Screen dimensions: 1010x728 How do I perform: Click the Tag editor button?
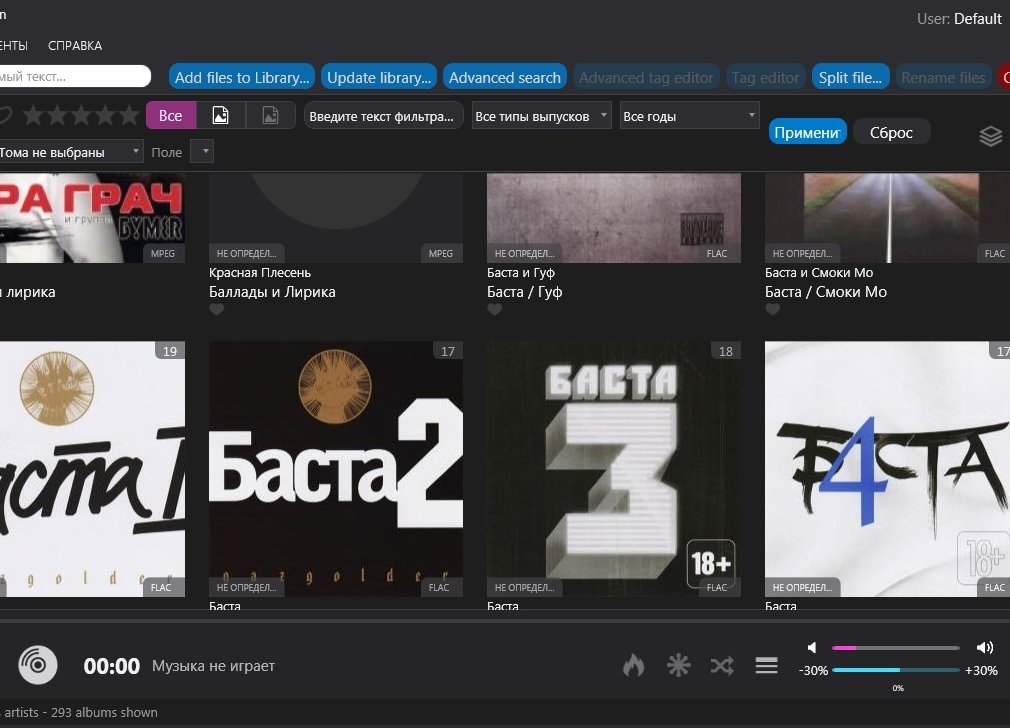pos(765,77)
